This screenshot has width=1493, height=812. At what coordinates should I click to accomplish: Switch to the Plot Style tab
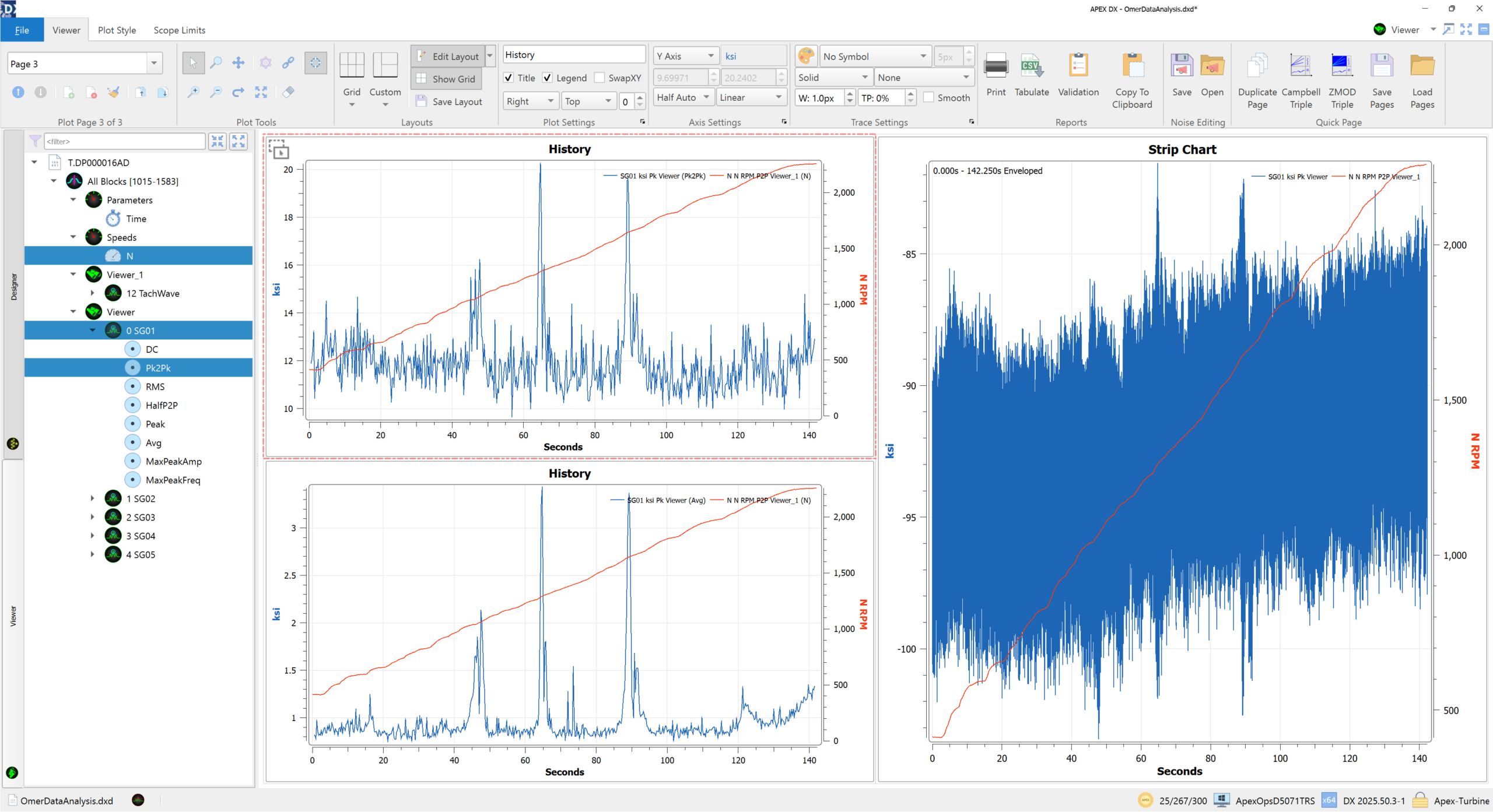(117, 30)
